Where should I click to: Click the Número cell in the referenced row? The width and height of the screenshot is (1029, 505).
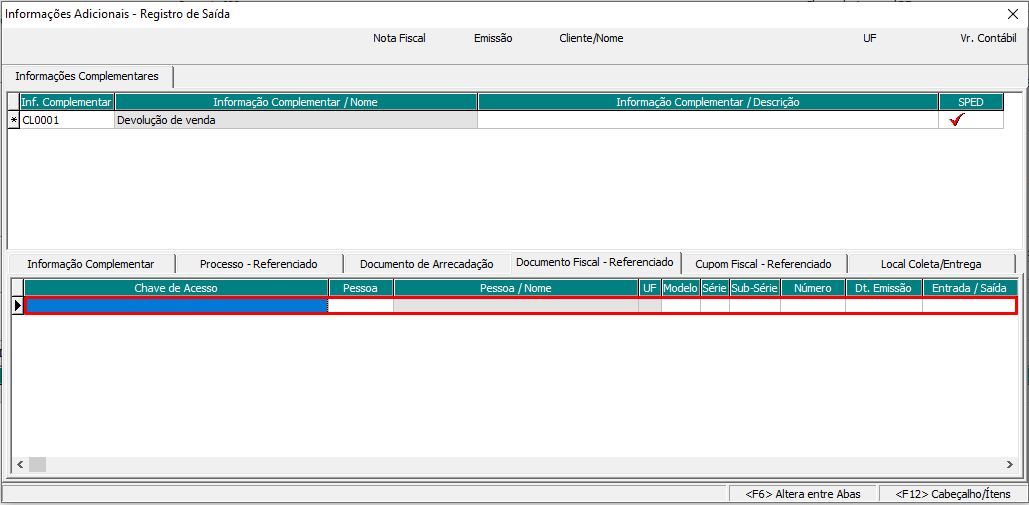click(x=812, y=305)
